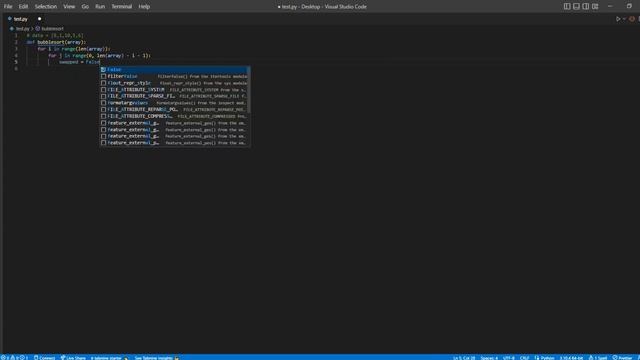This screenshot has height=360, width=640.
Task: Toggle the secondary side bar layout icon
Action: (x=586, y=7)
